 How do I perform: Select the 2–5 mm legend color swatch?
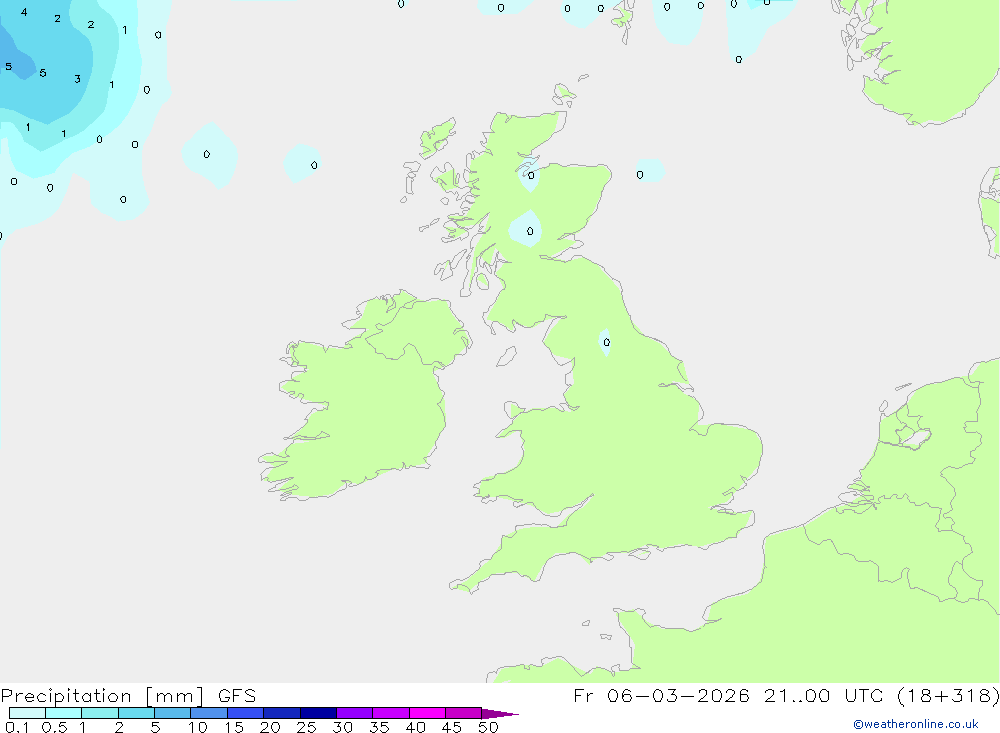pos(136,713)
